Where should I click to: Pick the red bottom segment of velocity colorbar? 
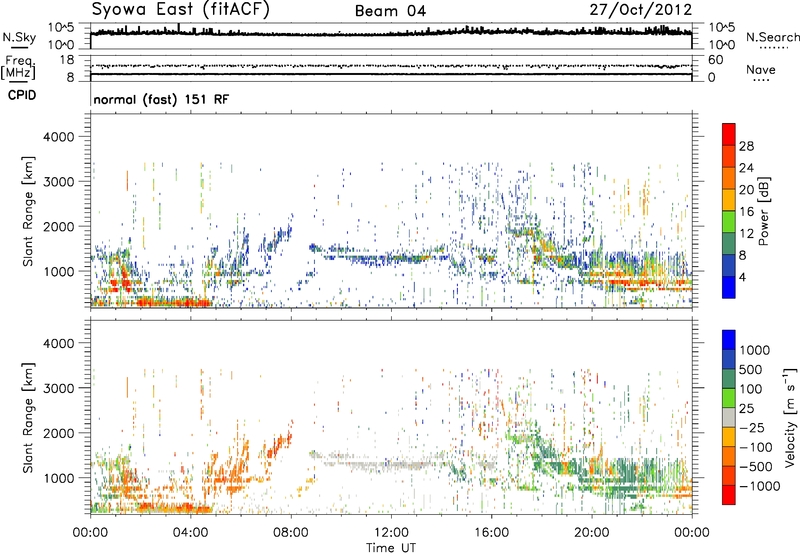click(729, 495)
